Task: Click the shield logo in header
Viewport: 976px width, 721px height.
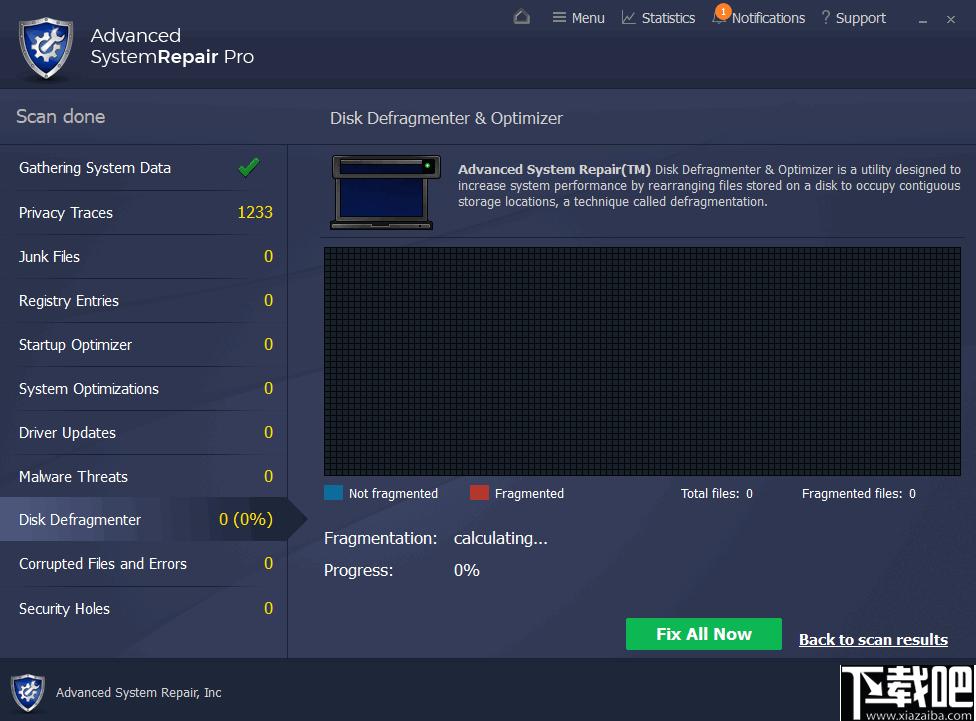Action: (x=46, y=49)
